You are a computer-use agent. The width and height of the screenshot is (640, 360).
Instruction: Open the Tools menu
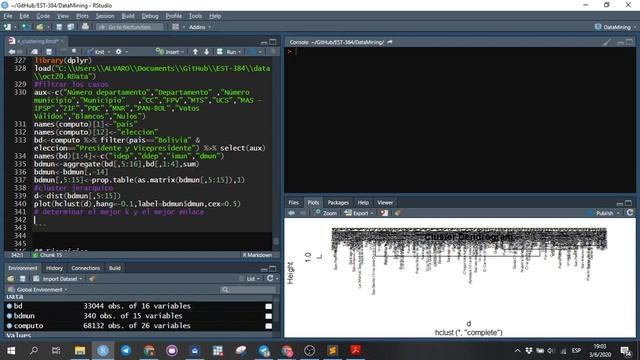195,16
